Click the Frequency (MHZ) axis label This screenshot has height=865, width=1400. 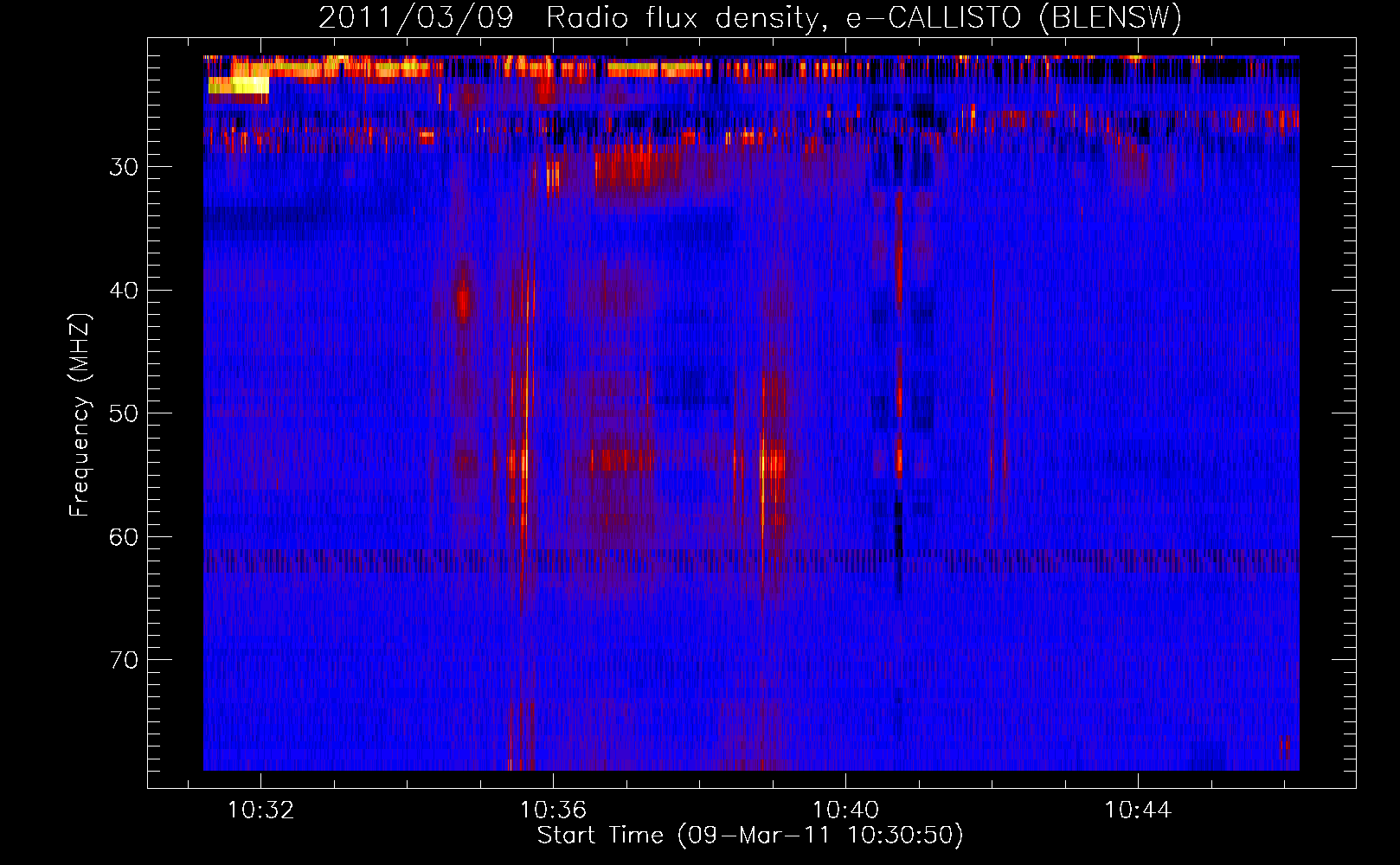pyautogui.click(x=80, y=415)
